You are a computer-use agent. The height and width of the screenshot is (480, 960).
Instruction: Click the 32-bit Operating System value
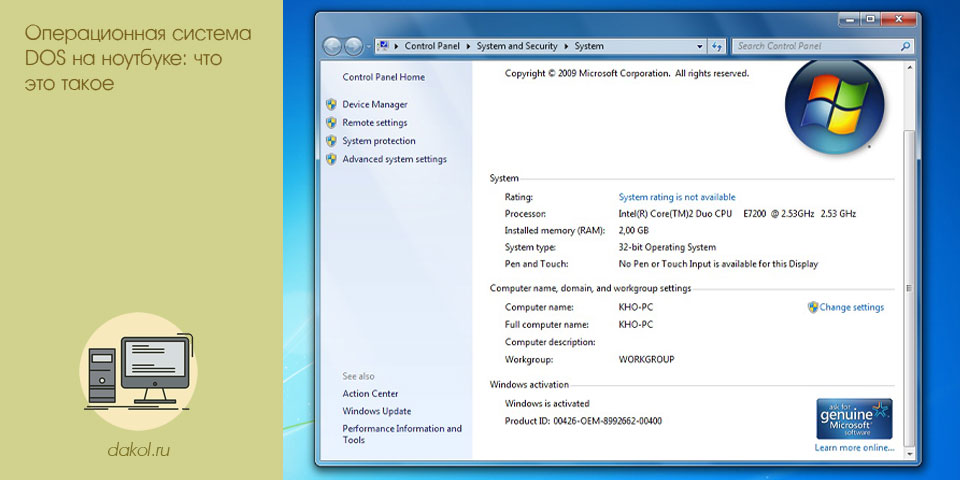click(667, 247)
